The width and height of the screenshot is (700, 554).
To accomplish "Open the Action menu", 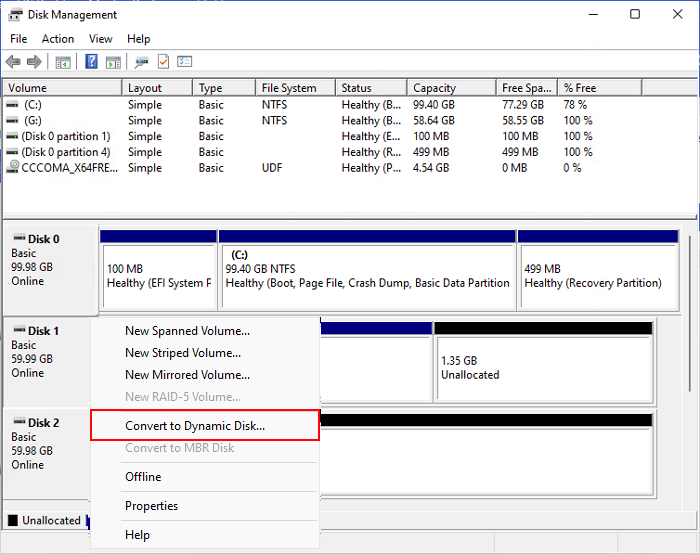I will point(58,39).
